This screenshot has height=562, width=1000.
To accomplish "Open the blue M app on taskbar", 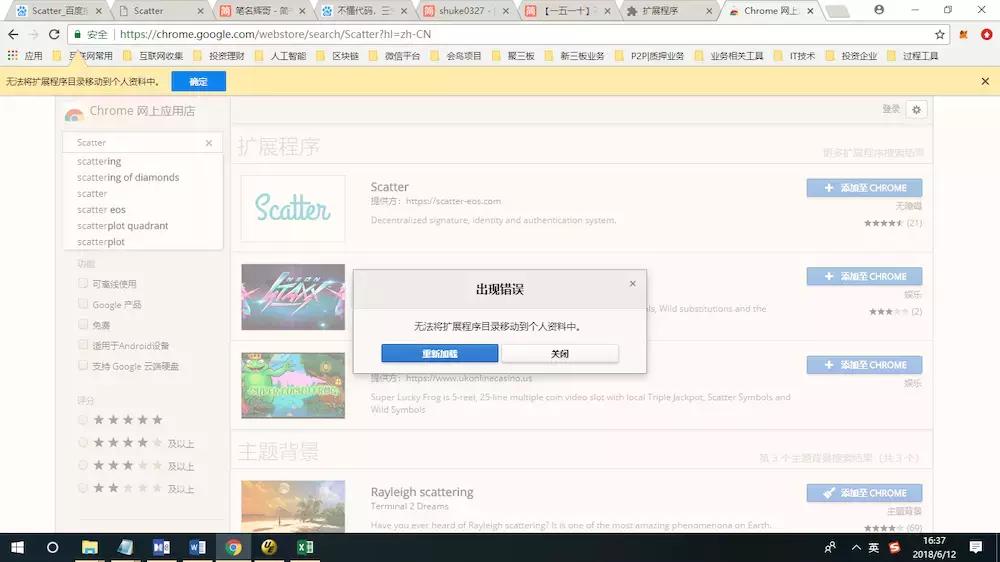I will tap(161, 547).
